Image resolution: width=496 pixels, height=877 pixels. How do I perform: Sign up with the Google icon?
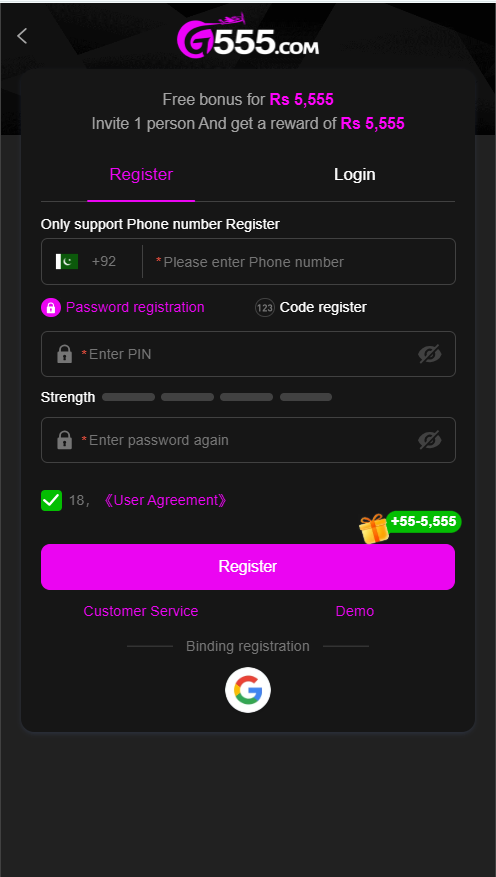coord(248,690)
